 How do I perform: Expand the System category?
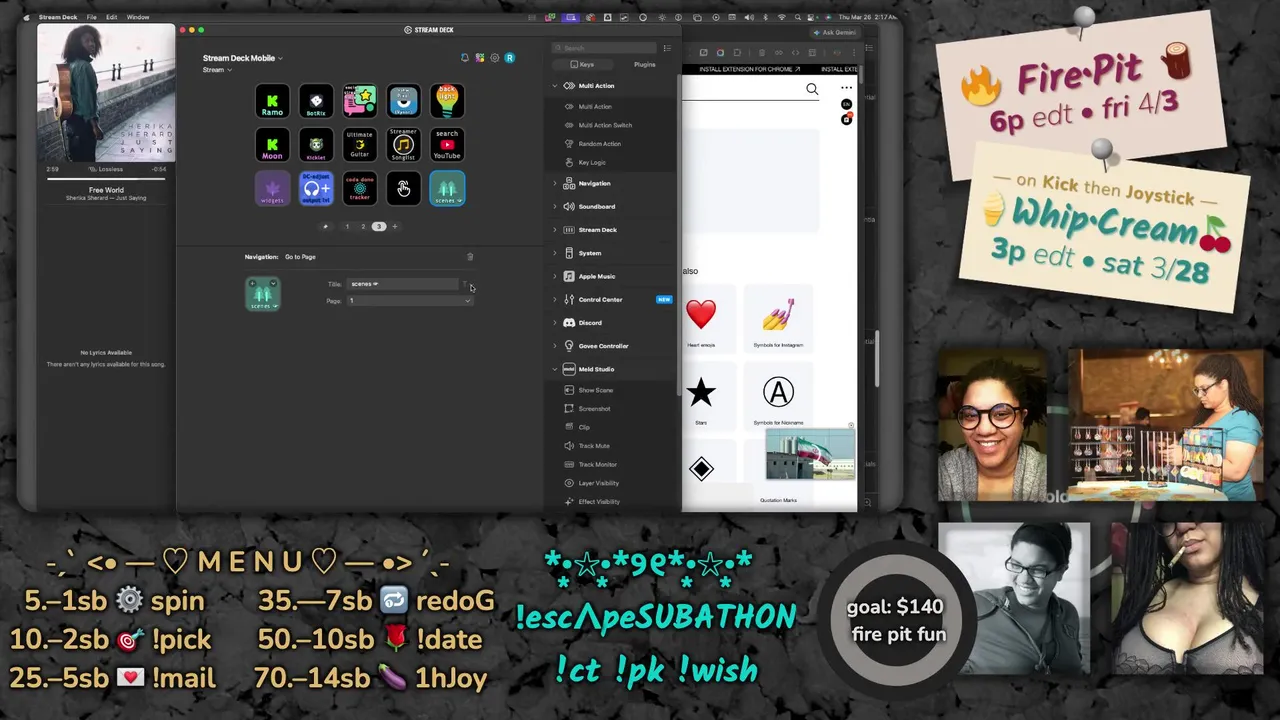pos(555,253)
